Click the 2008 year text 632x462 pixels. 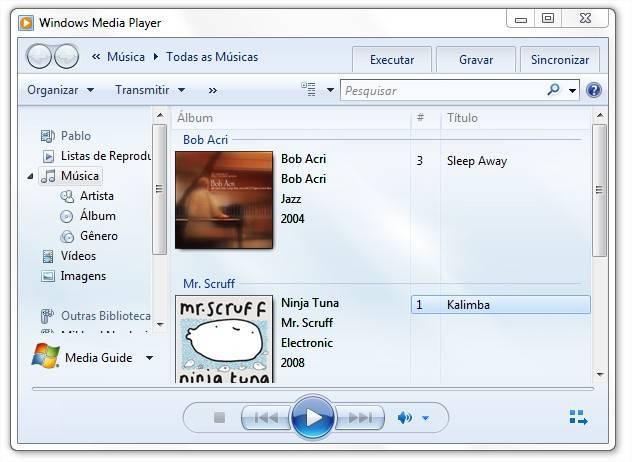293,363
